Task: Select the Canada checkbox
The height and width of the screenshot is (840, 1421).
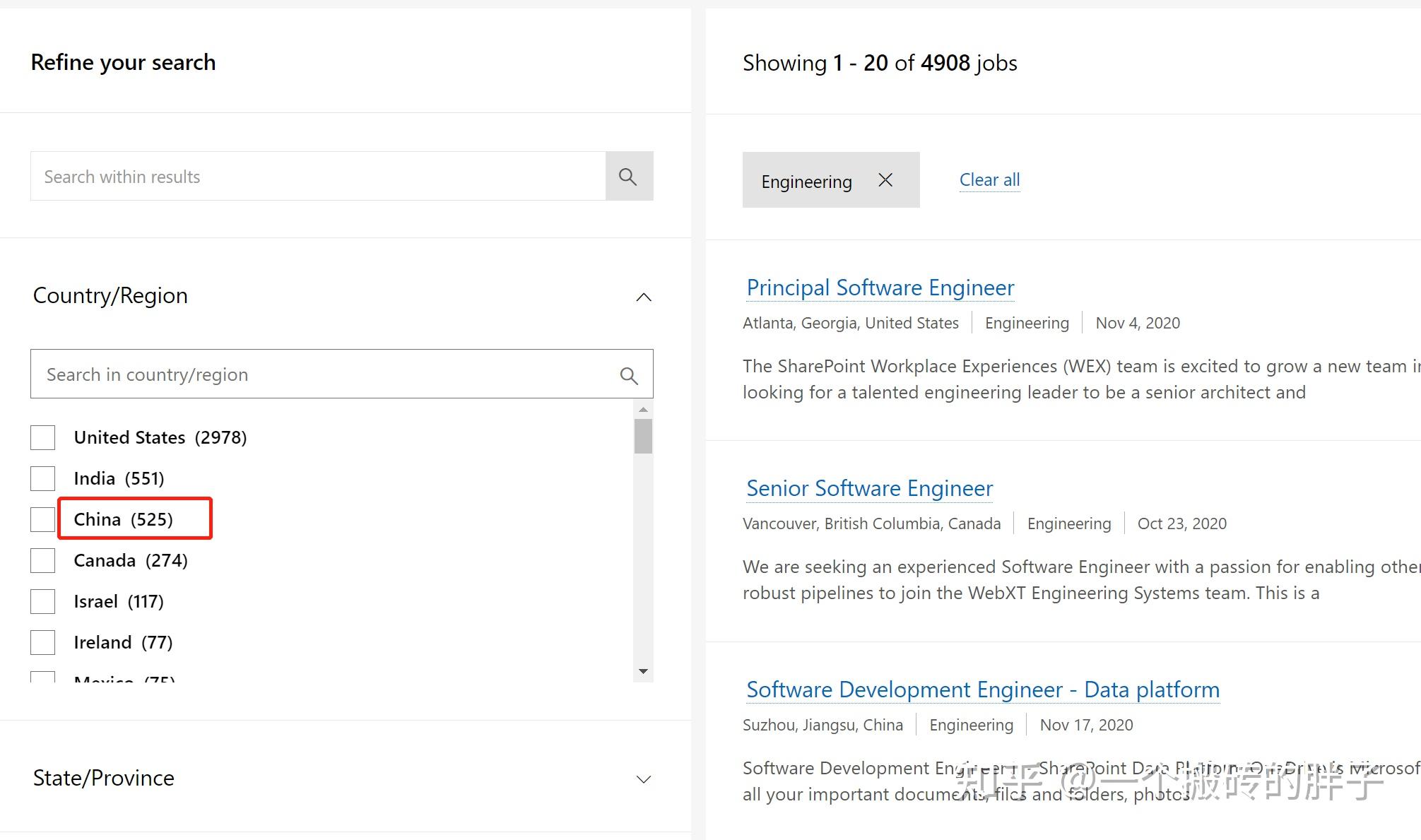Action: pos(43,561)
